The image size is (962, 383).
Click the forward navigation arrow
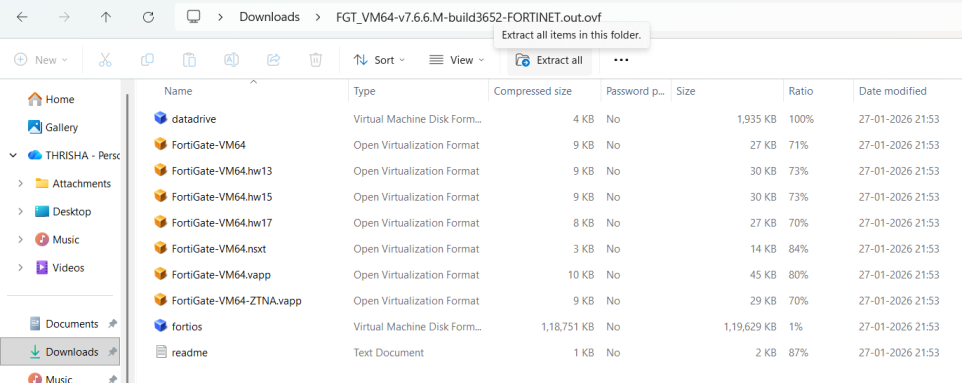coord(64,17)
